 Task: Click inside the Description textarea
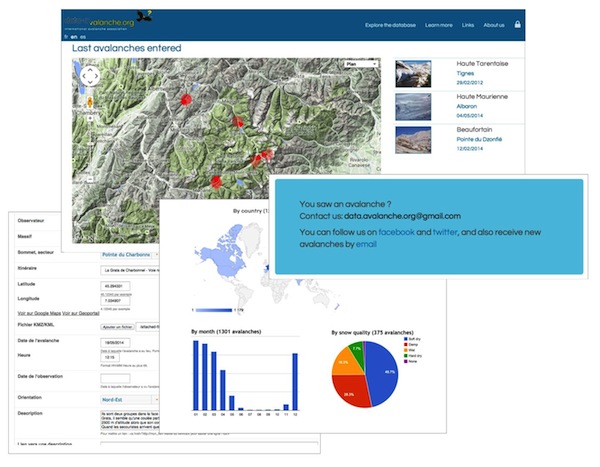(x=130, y=420)
